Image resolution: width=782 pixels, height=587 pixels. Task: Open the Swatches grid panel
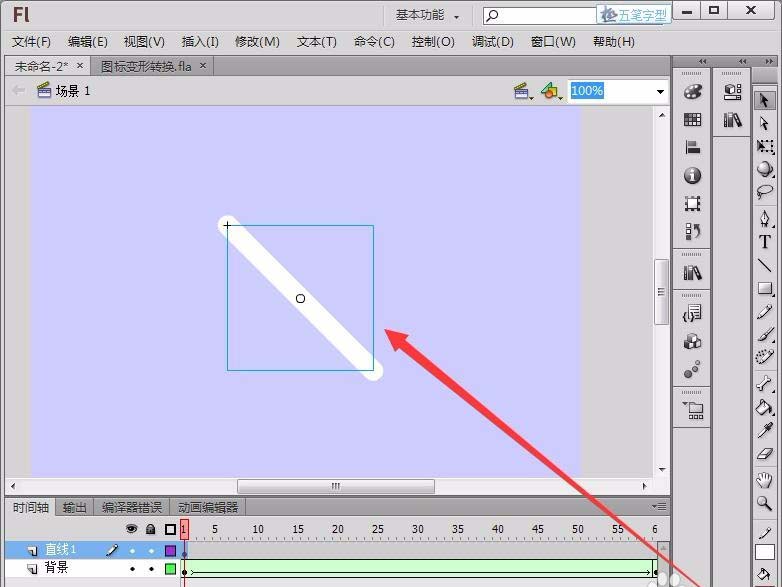click(692, 120)
